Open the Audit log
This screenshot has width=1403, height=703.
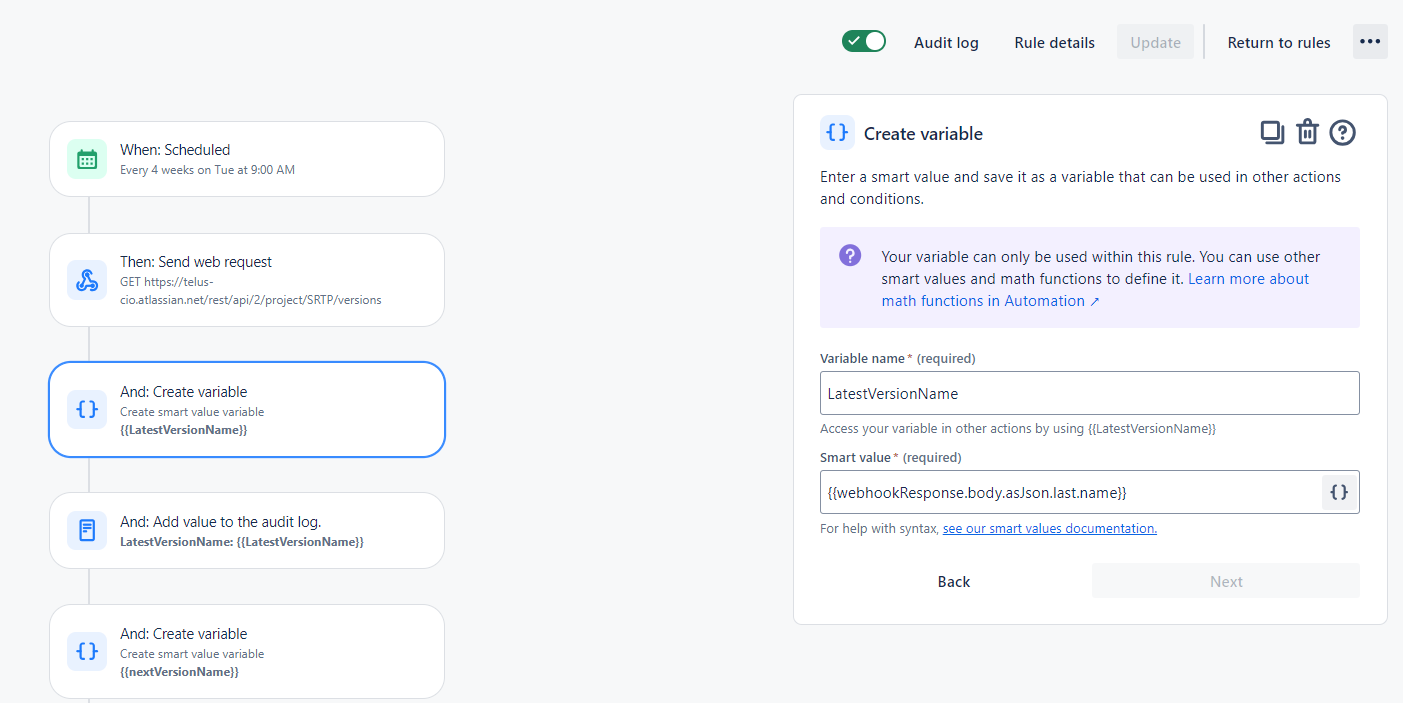[x=946, y=42]
